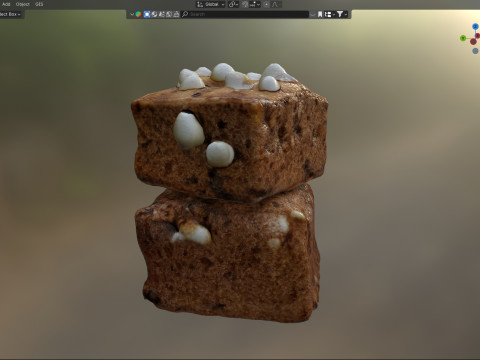480x360 pixels.
Task: Click in the Search field
Action: pos(245,14)
